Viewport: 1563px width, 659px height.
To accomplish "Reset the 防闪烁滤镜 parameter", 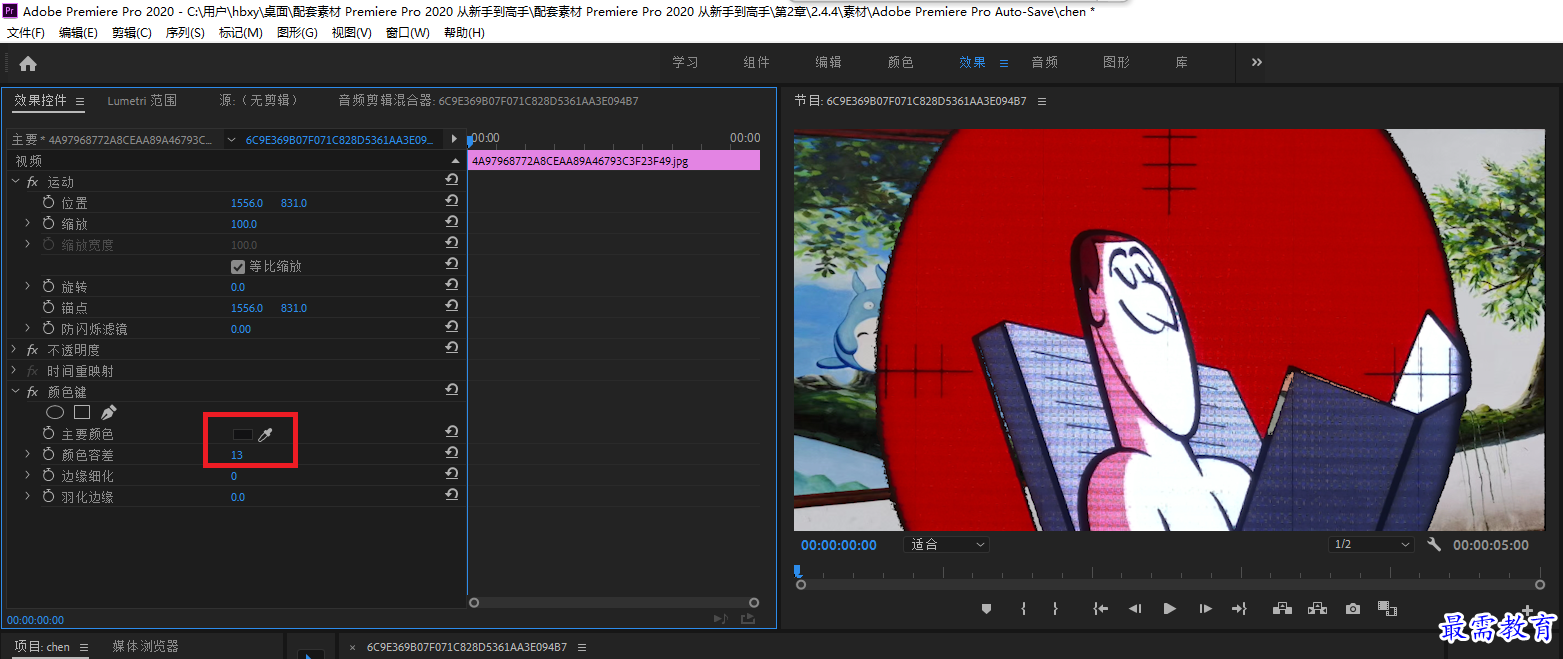I will pyautogui.click(x=452, y=328).
